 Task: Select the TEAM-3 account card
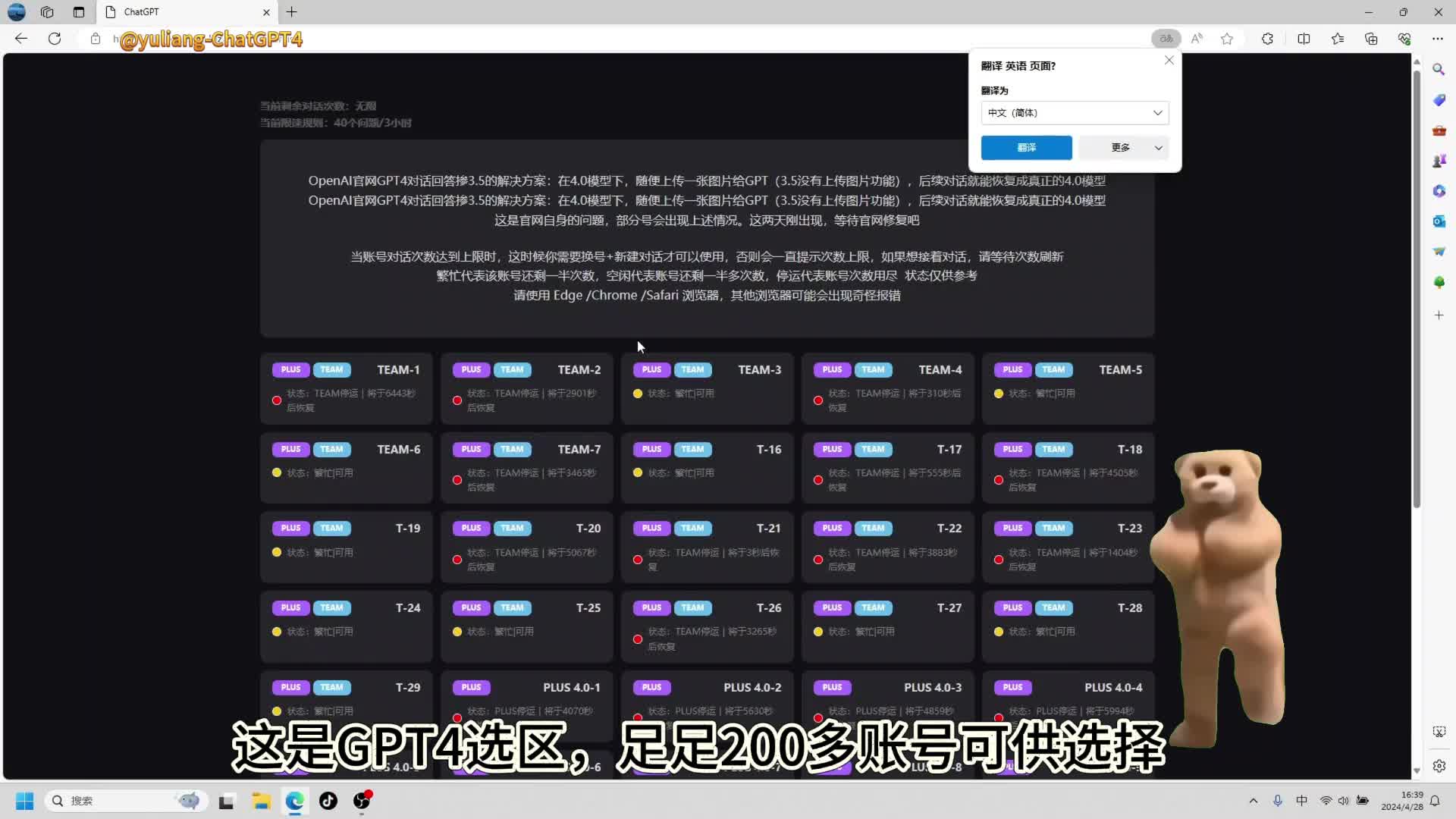(x=707, y=388)
